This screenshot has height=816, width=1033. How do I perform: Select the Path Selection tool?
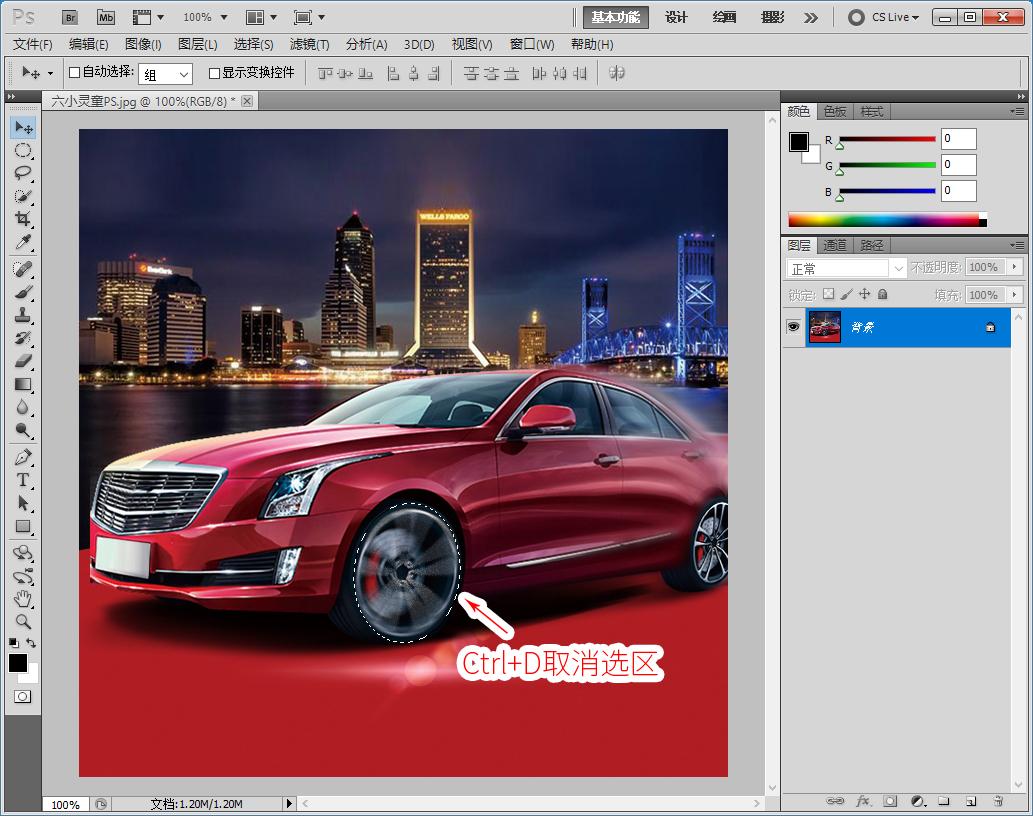point(23,503)
